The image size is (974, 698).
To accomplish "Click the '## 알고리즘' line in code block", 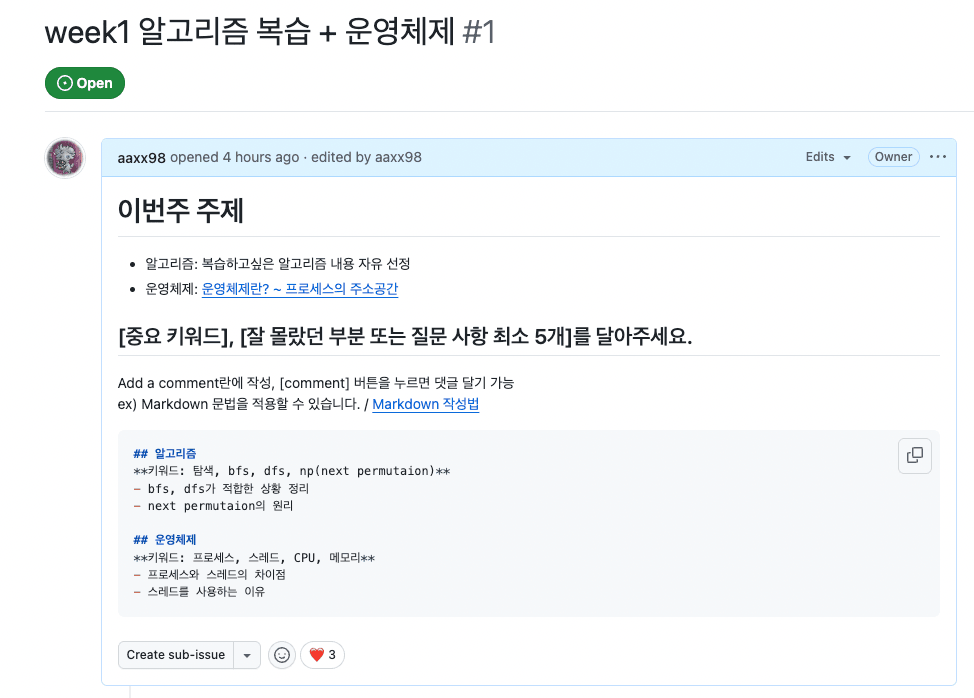I will [165, 453].
